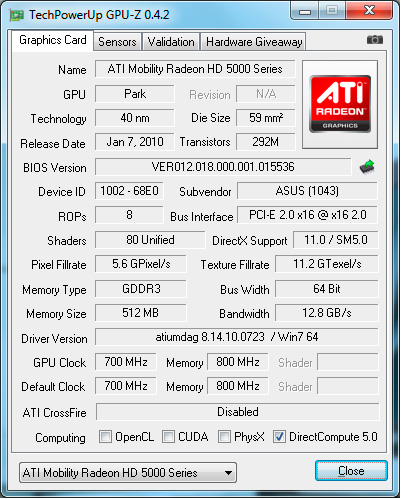Image resolution: width=401 pixels, height=499 pixels.
Task: Click the Revision field showing N/A
Action: click(x=266, y=94)
